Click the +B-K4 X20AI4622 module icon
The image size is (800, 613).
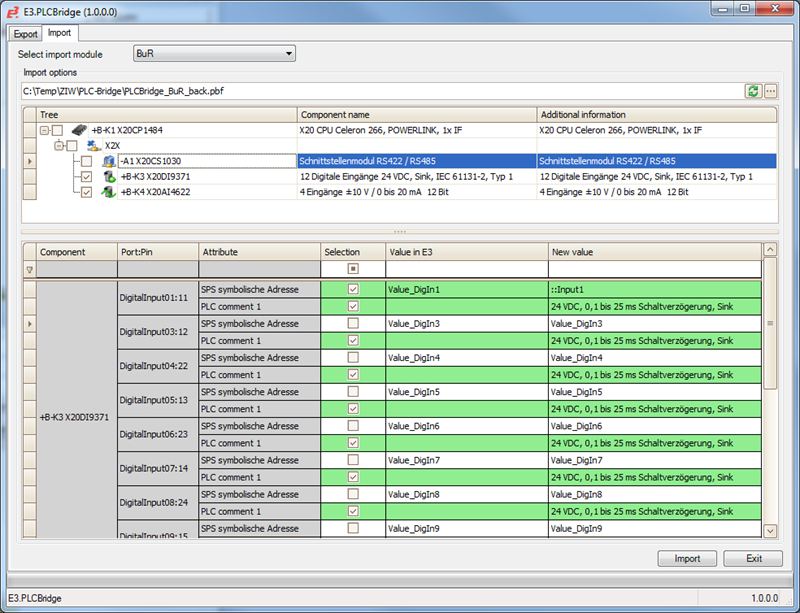(108, 192)
